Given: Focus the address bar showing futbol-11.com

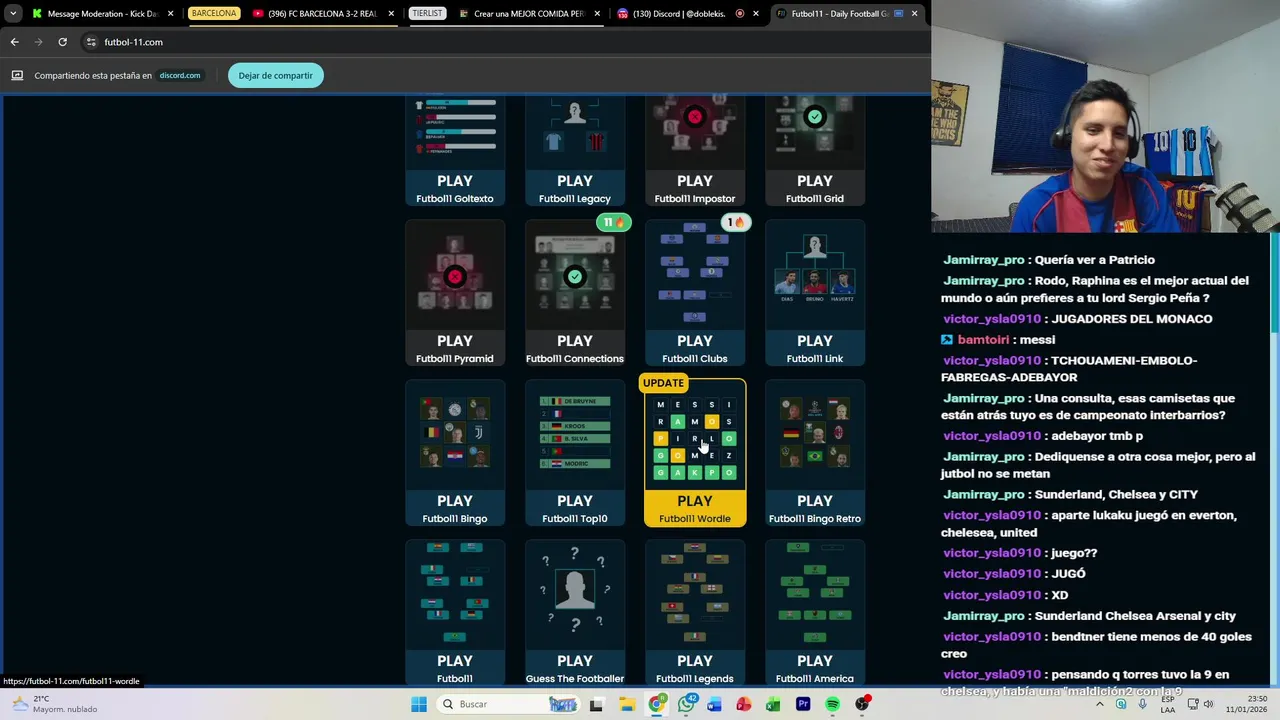Looking at the screenshot, I should click(x=500, y=42).
